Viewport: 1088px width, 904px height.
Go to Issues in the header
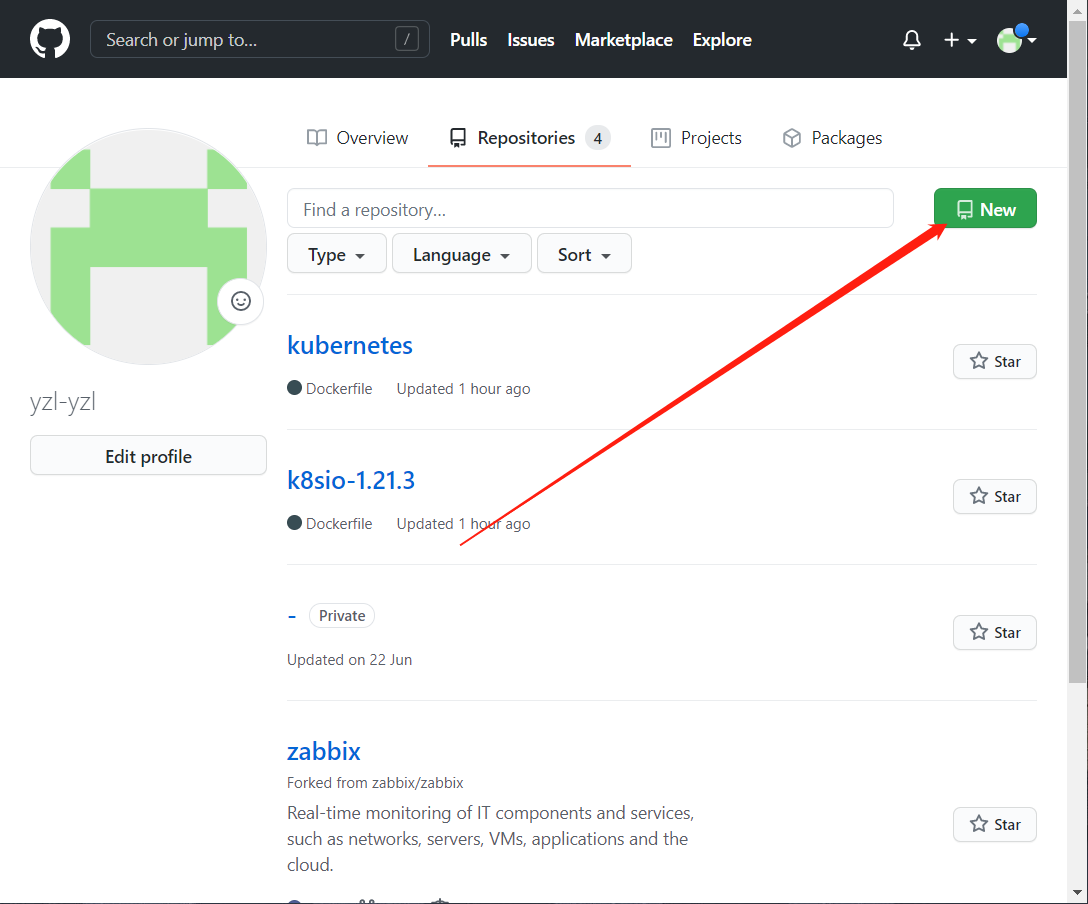pos(531,40)
